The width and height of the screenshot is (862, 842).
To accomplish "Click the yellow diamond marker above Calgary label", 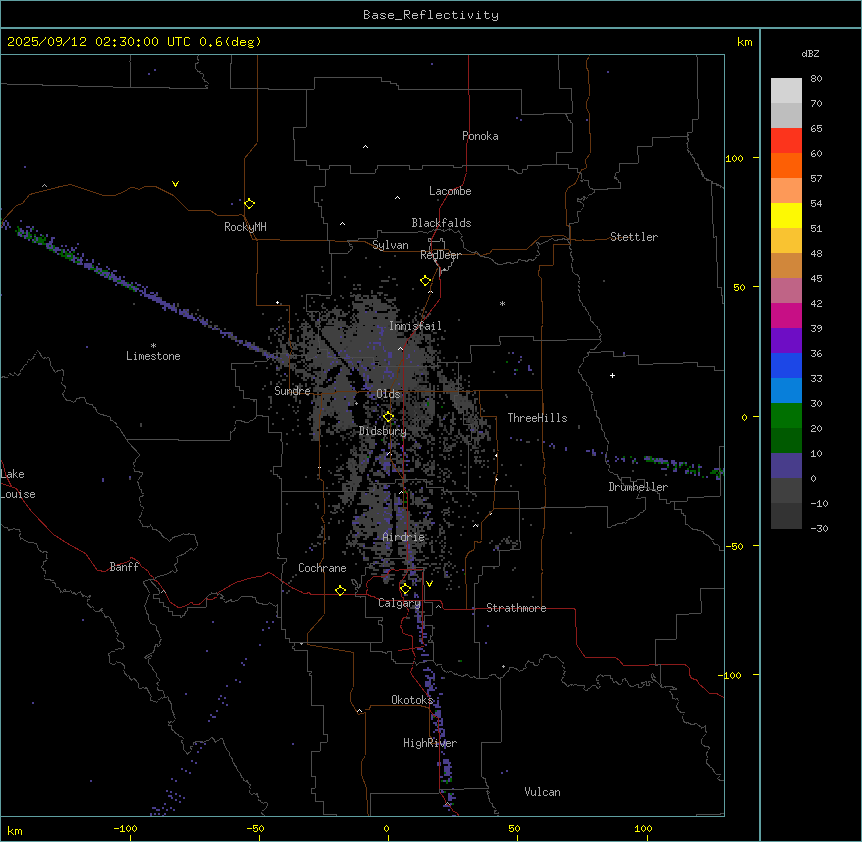I will (405, 589).
